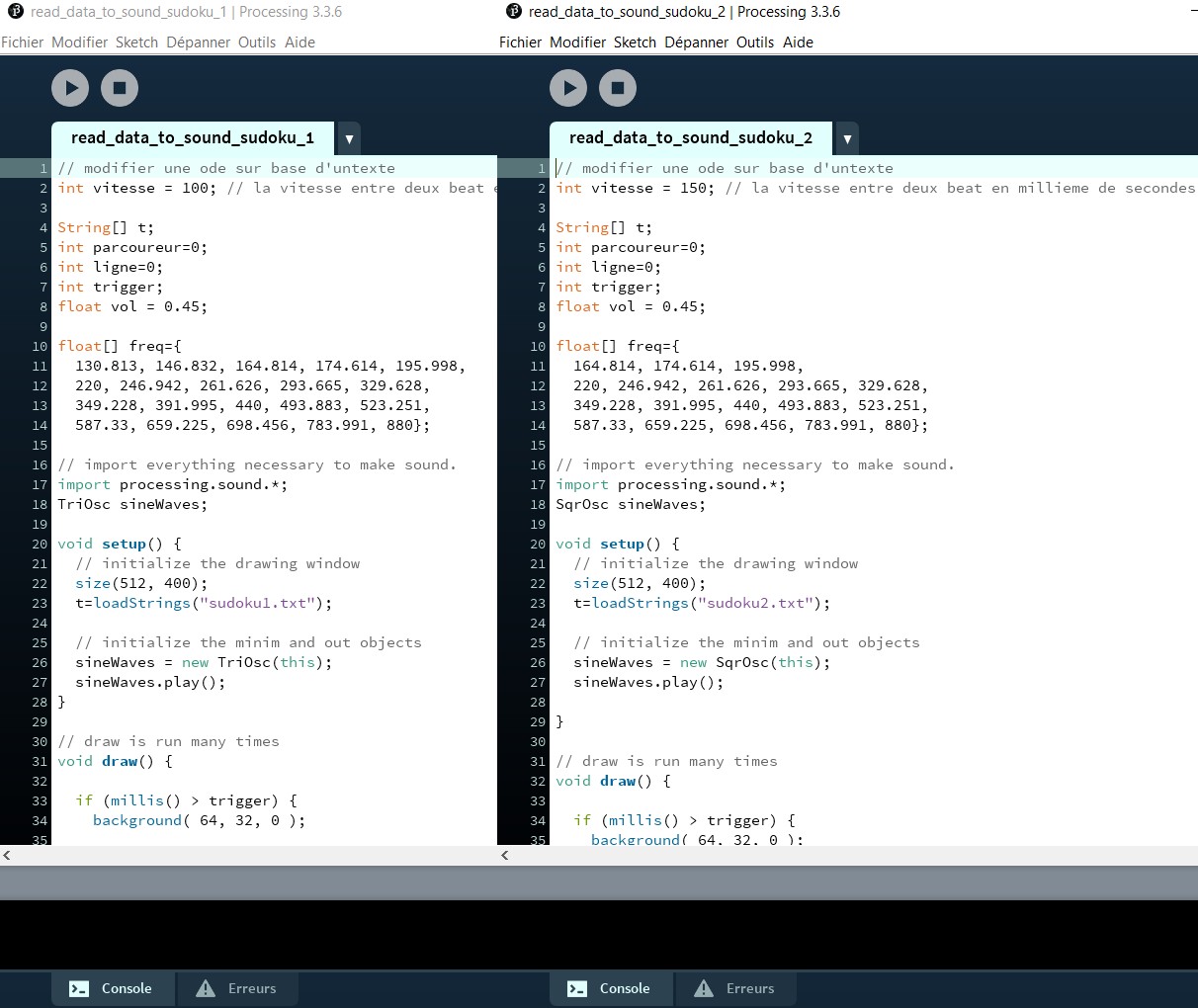Run sketch in sudoku_1 window
Viewport: 1198px width, 1008px height.
pyautogui.click(x=70, y=88)
